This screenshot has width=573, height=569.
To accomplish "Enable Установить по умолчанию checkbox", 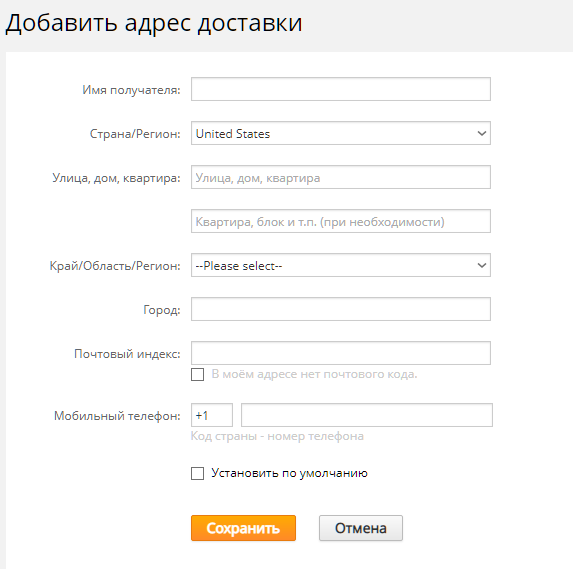I will 197,473.
